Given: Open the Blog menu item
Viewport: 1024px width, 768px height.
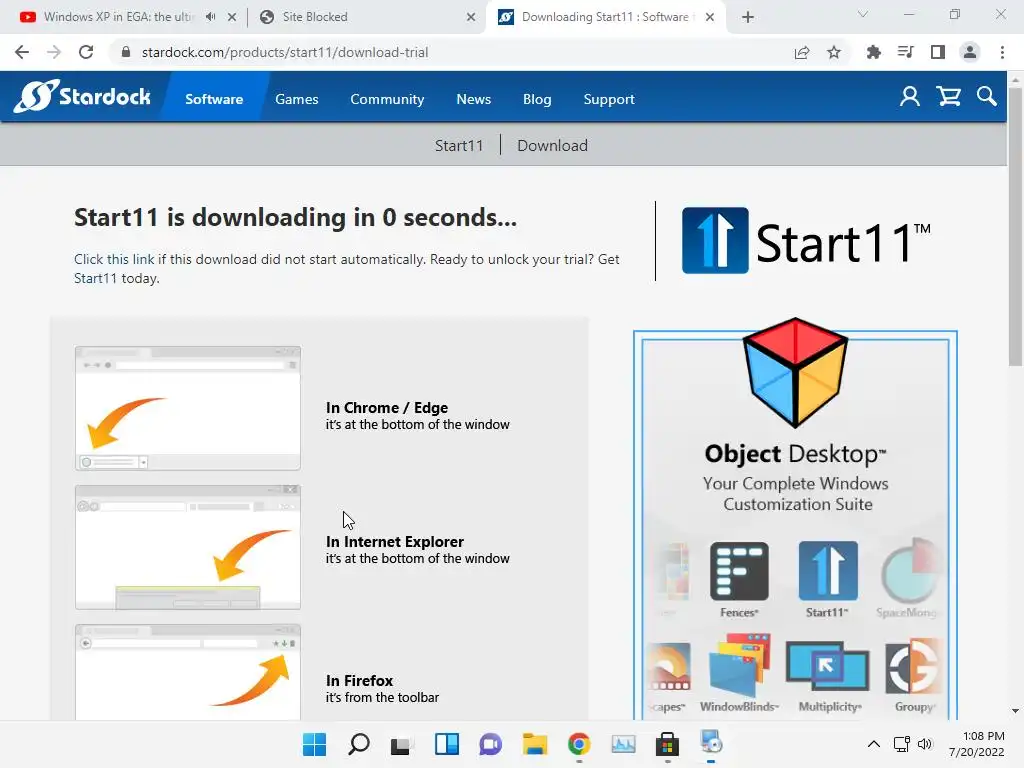Looking at the screenshot, I should (x=537, y=99).
